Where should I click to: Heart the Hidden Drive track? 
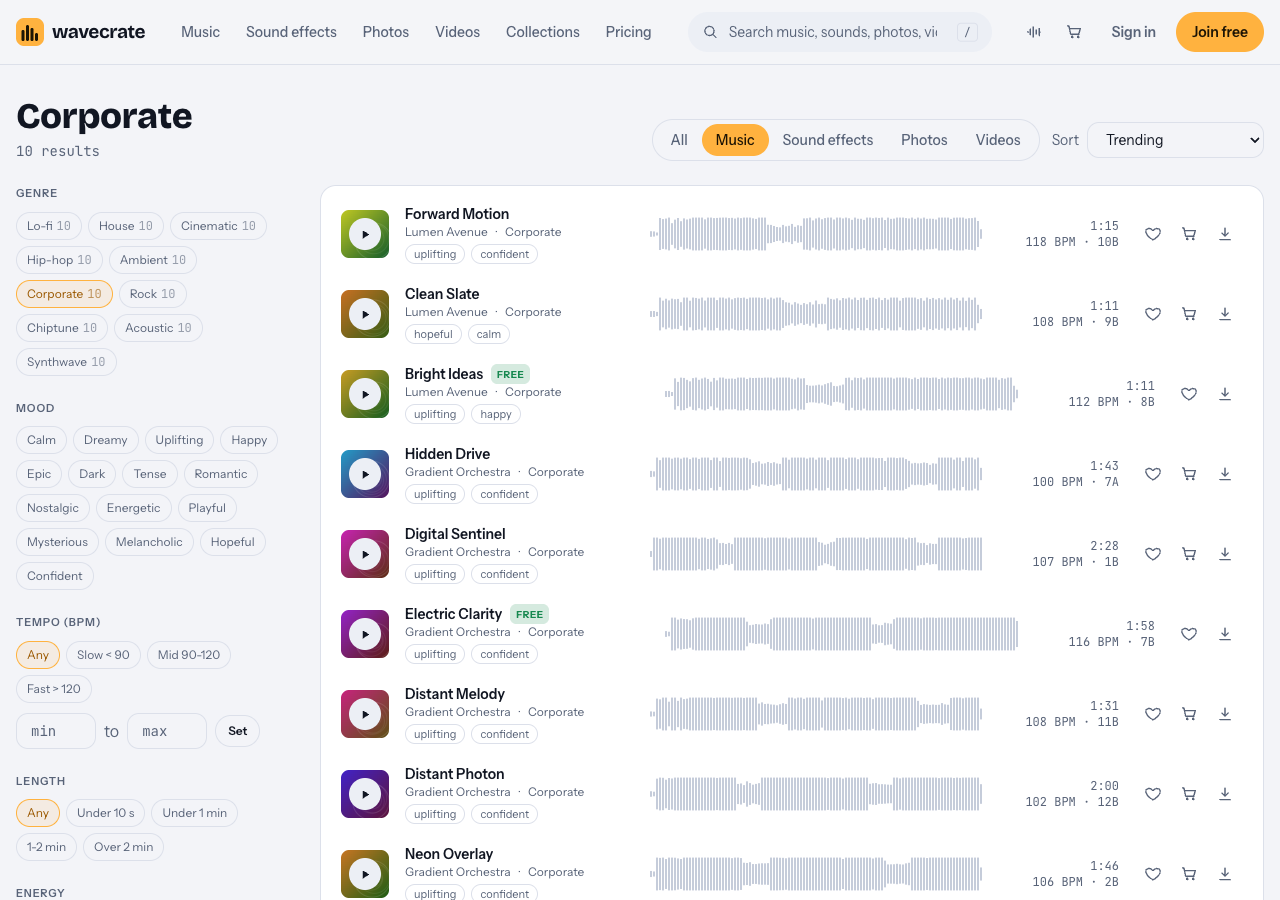1153,474
